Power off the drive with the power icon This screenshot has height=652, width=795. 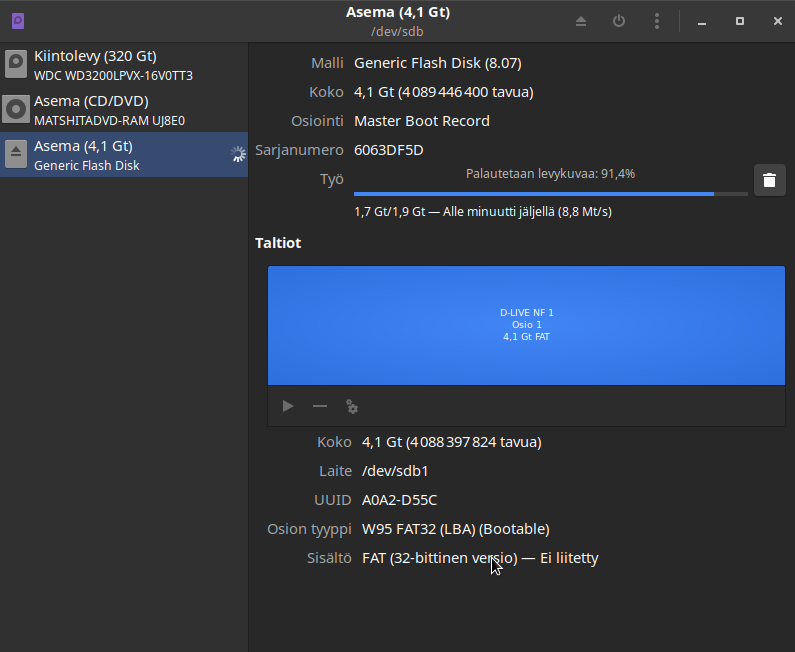point(619,21)
